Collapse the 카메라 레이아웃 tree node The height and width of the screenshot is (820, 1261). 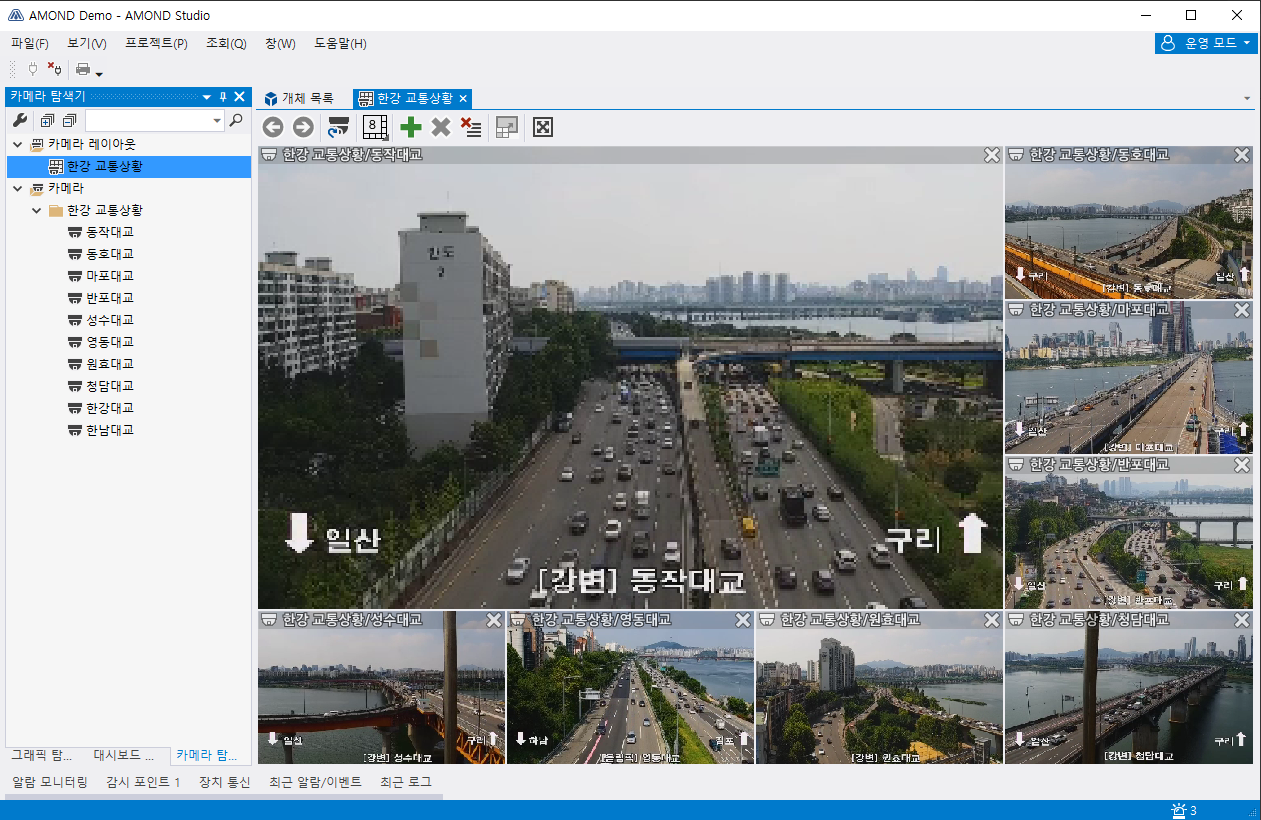(18, 144)
